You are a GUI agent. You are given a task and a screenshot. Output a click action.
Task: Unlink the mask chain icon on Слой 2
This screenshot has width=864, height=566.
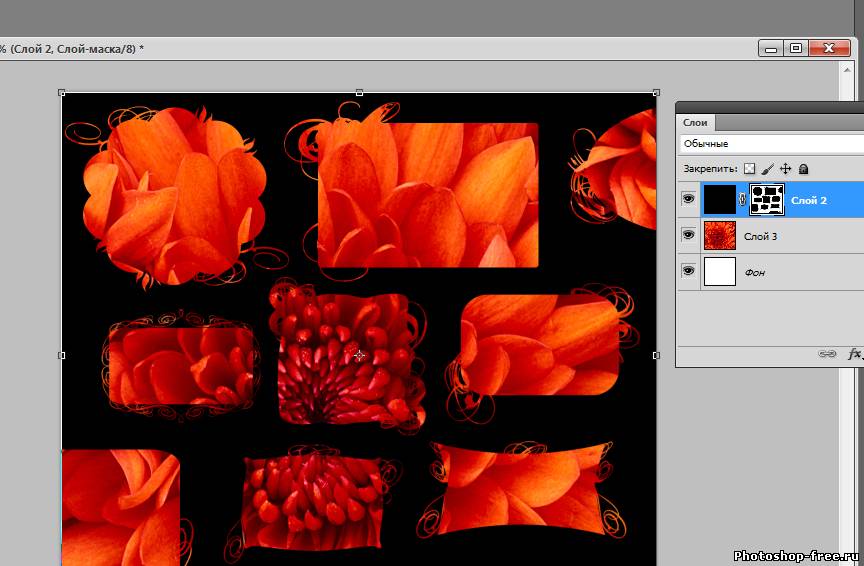click(742, 199)
